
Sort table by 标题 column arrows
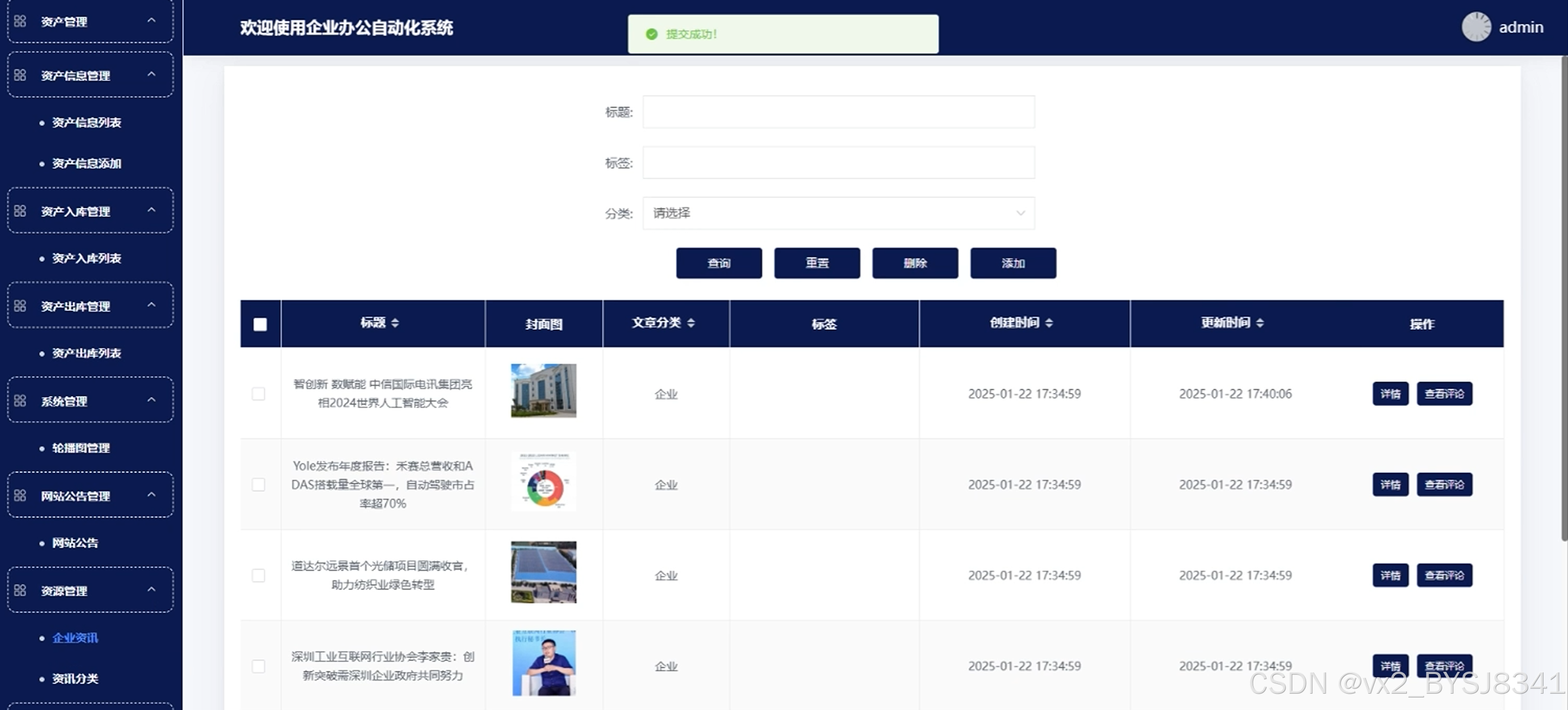click(x=395, y=323)
